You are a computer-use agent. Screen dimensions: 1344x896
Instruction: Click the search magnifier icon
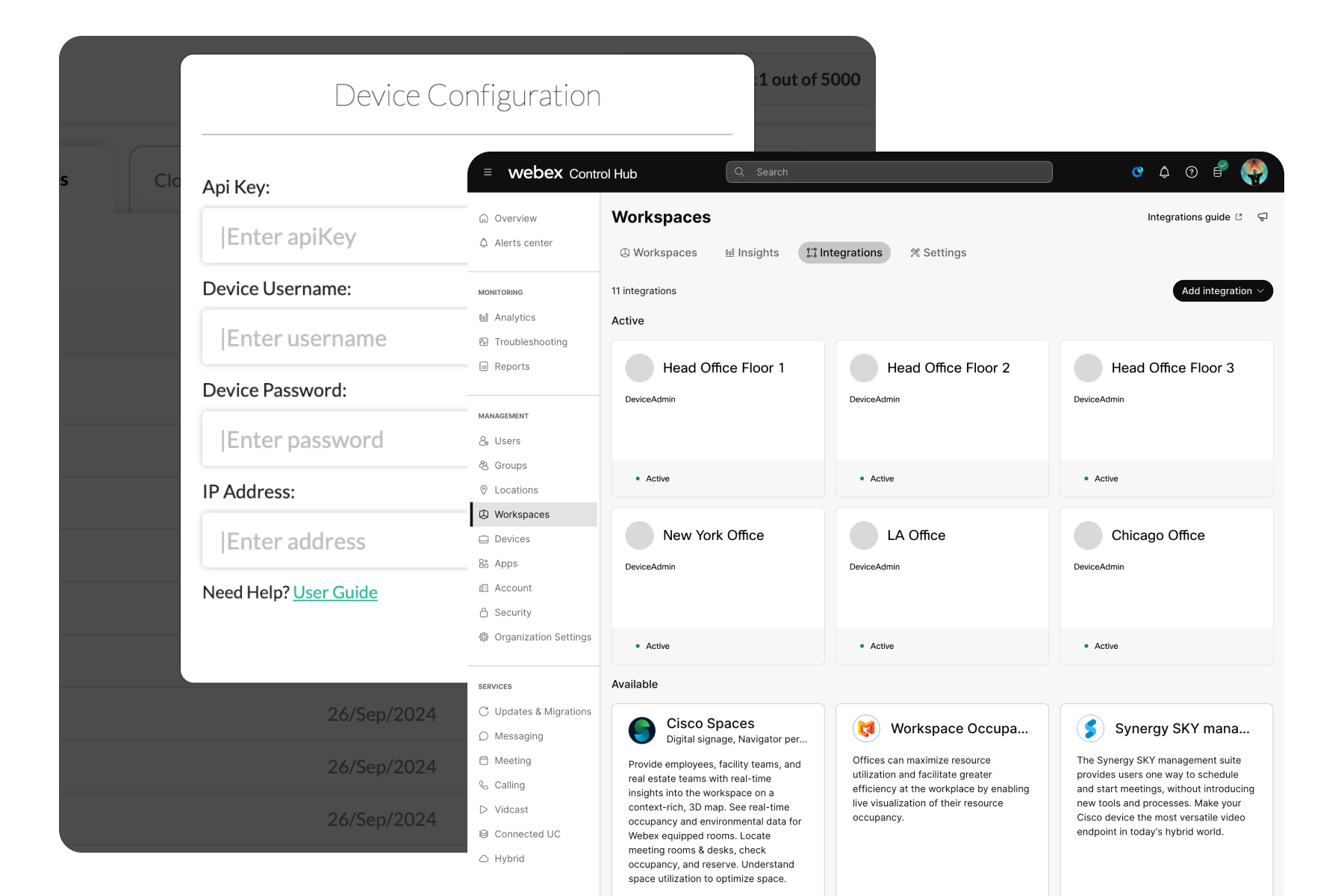[x=739, y=172]
